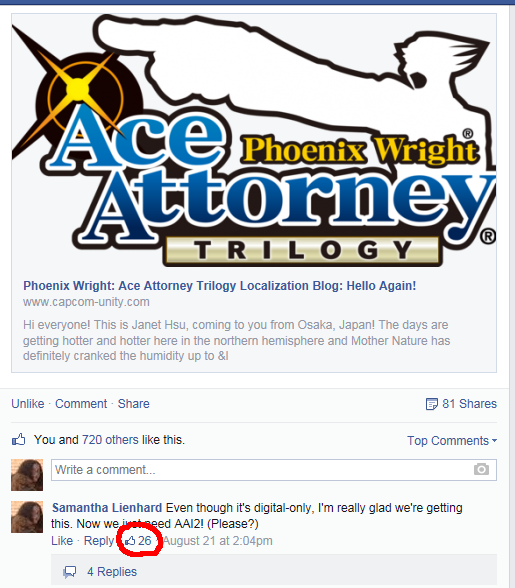Click the Ace Attorney Trilogy preview image
Screen dimensions: 515x588
[x=254, y=141]
